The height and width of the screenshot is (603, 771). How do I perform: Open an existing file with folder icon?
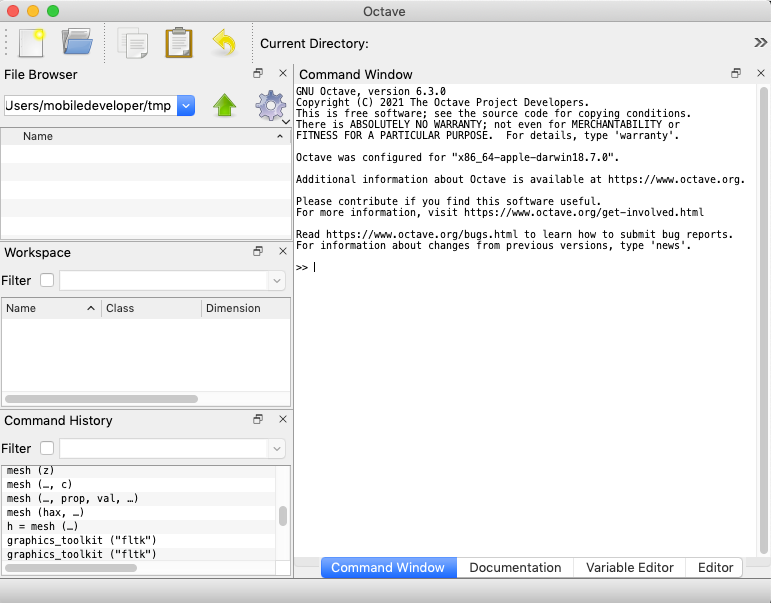pyautogui.click(x=77, y=42)
